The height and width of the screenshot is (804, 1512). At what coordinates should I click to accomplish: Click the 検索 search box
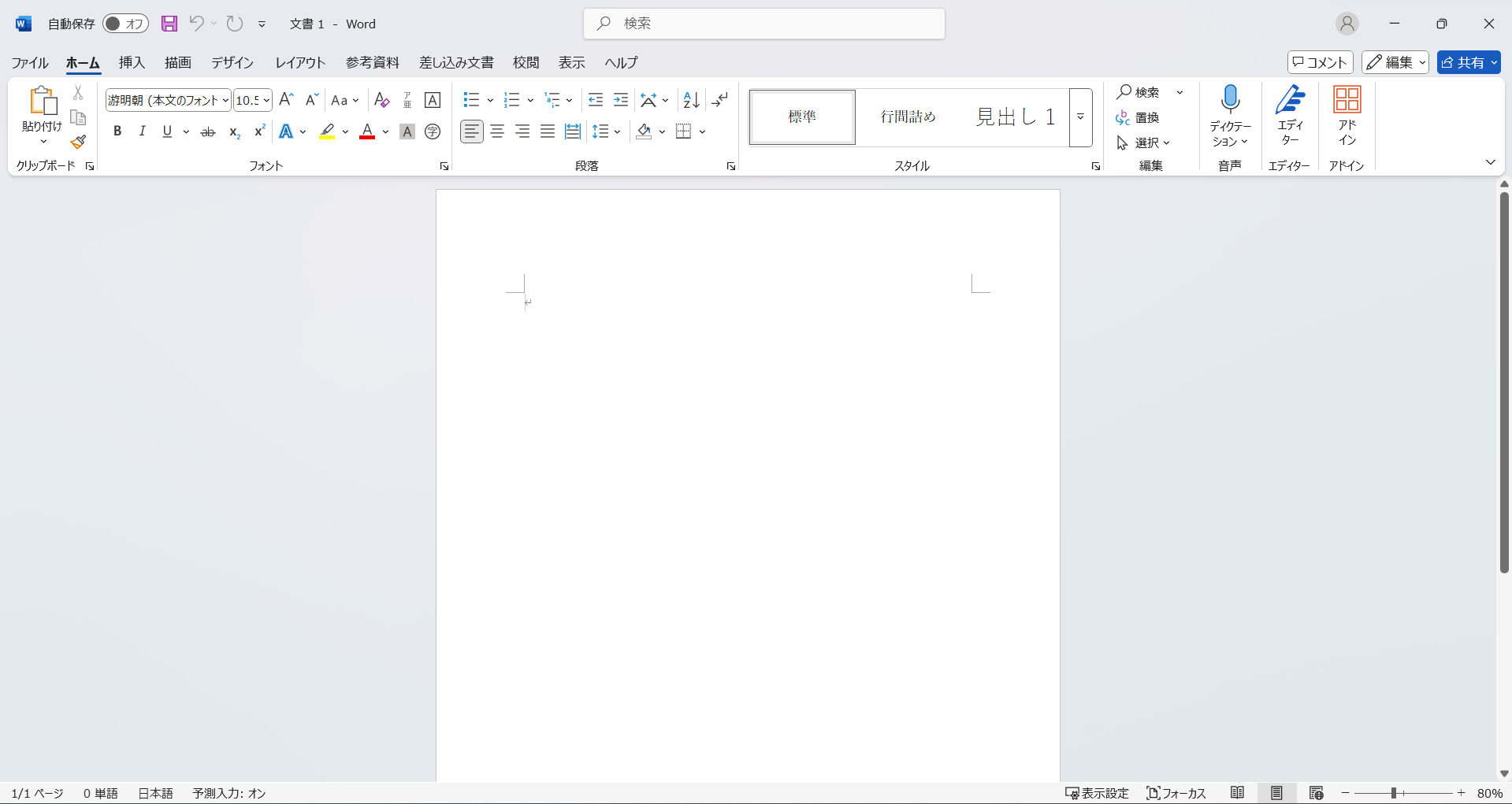click(764, 24)
